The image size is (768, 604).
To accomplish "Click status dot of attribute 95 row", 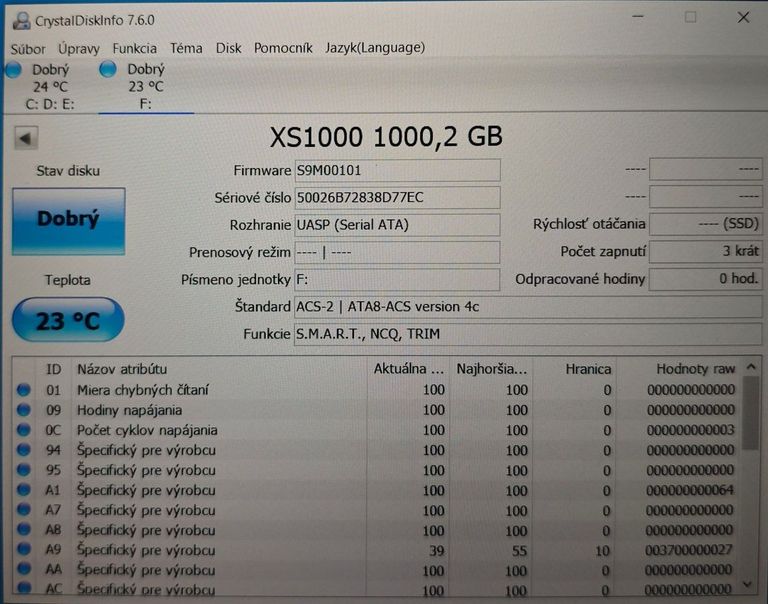I will pyautogui.click(x=24, y=470).
